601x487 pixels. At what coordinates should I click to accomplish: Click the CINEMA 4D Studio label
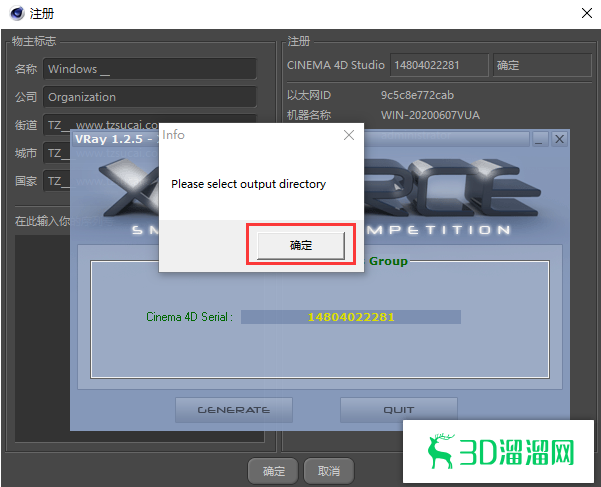336,65
